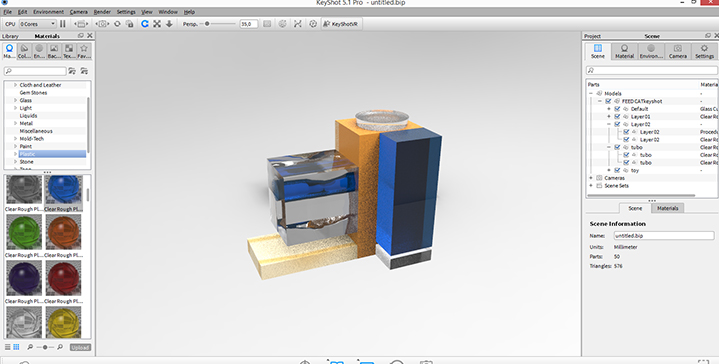Viewport: 719px width, 364px height.
Task: Collapse the Models node in the scene tree
Action: 591,94
